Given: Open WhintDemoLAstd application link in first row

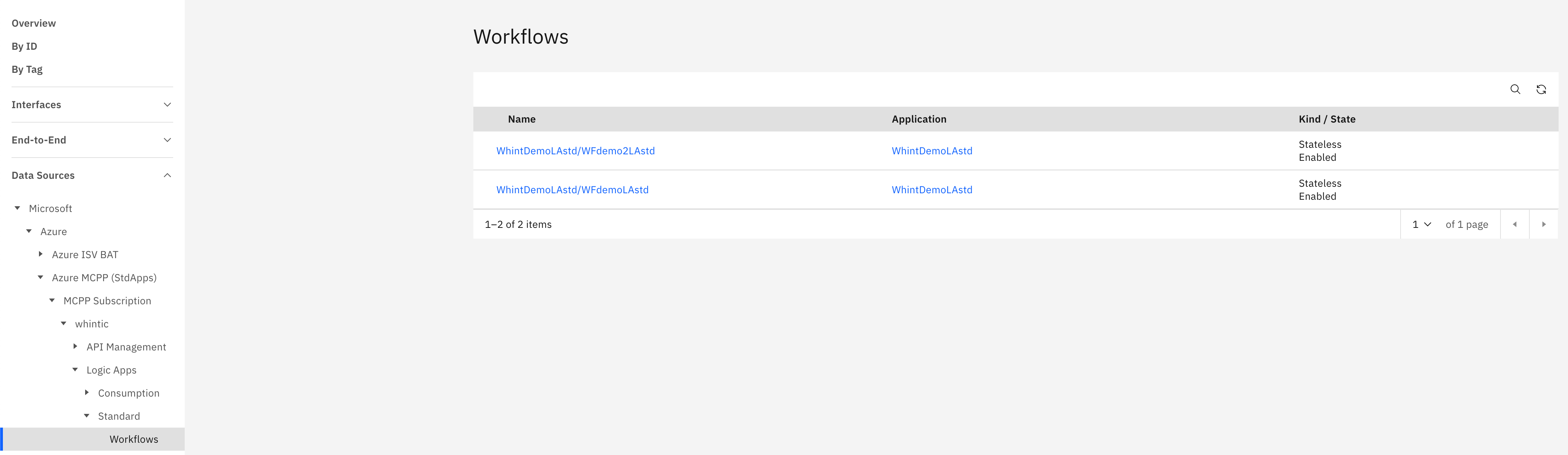Looking at the screenshot, I should 931,151.
